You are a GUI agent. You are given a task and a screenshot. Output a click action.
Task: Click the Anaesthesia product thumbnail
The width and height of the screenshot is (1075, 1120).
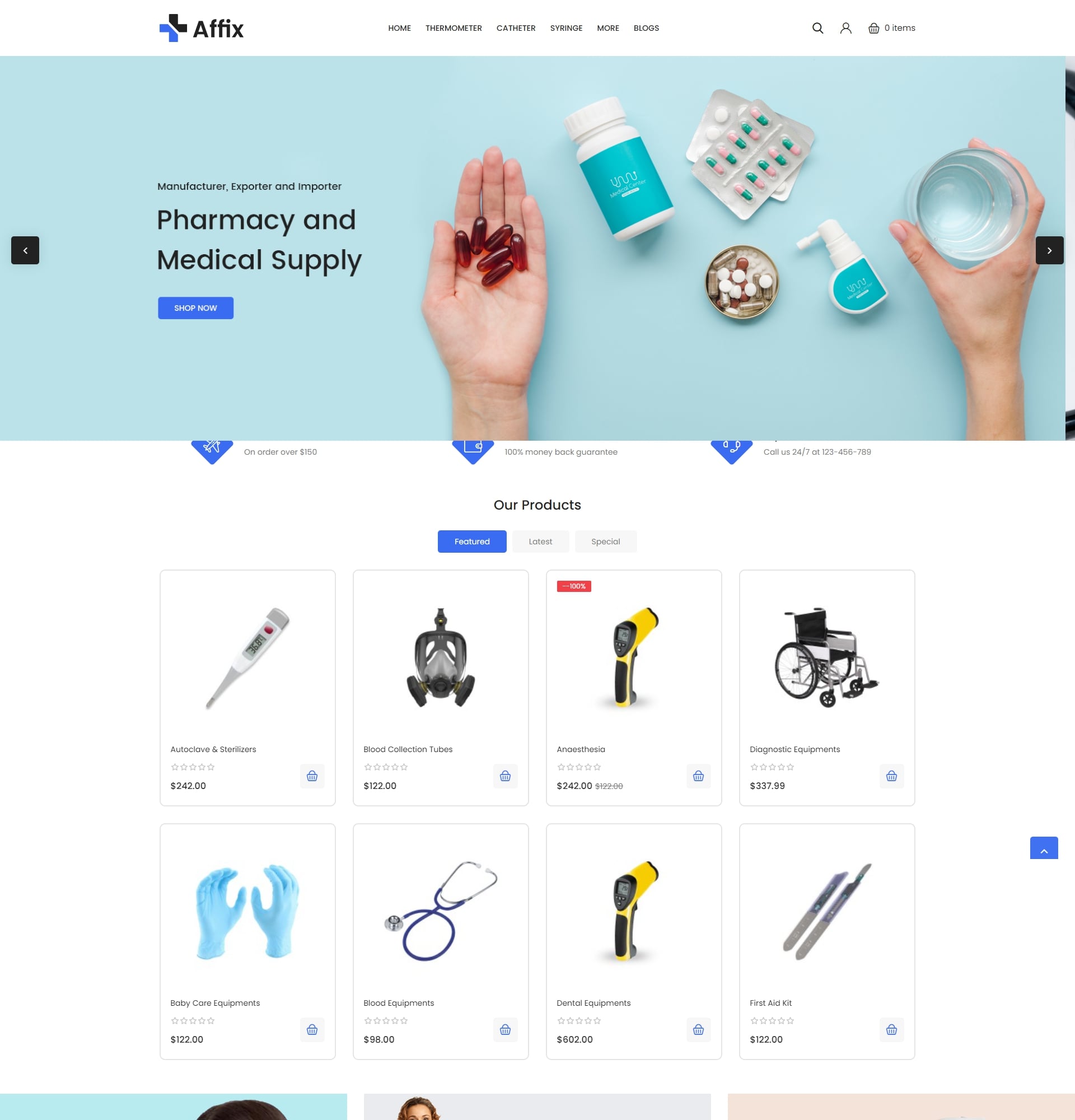pos(634,658)
